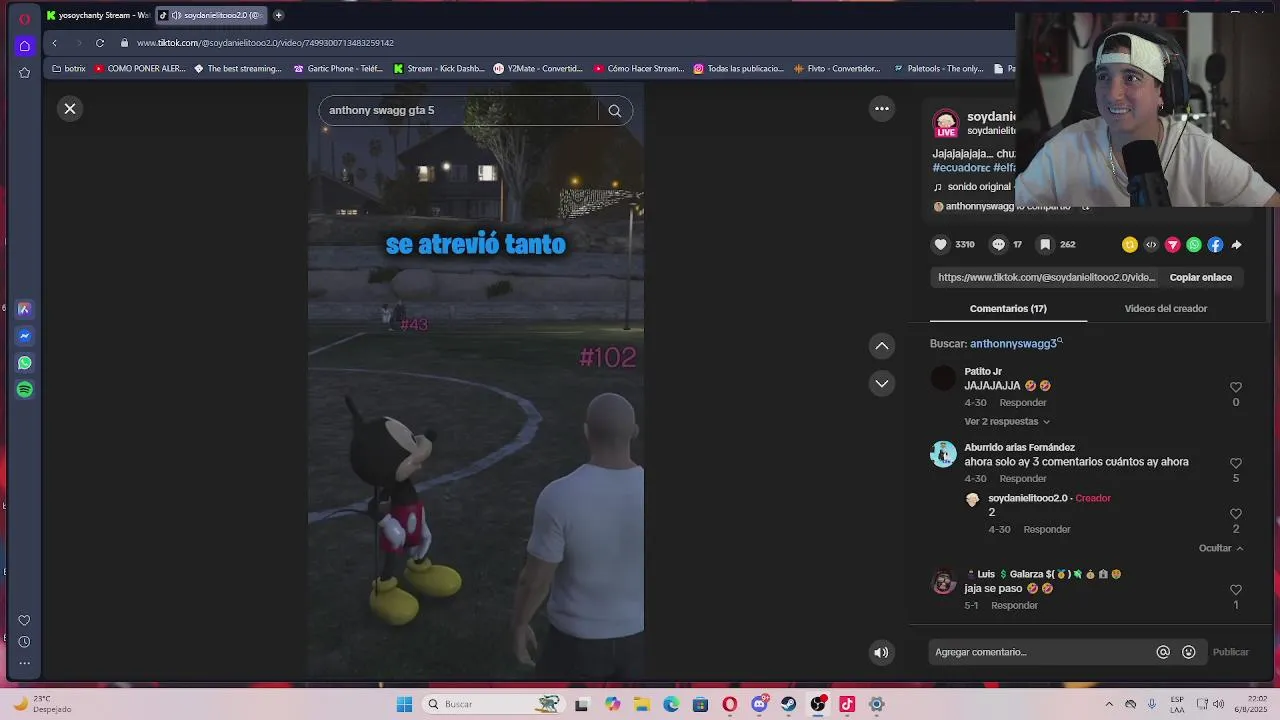Open Gartic Phone bookmark
The height and width of the screenshot is (720, 1280).
pyautogui.click(x=338, y=69)
